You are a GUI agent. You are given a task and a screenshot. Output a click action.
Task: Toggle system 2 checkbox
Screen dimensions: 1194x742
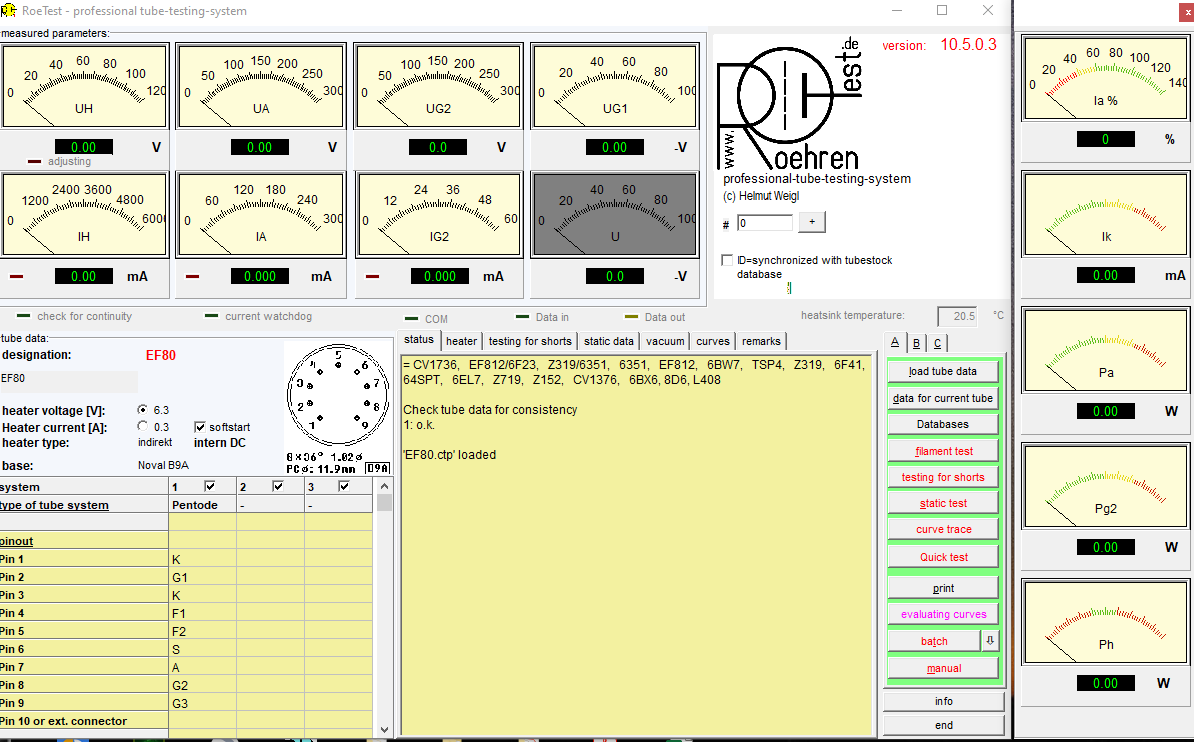point(278,486)
